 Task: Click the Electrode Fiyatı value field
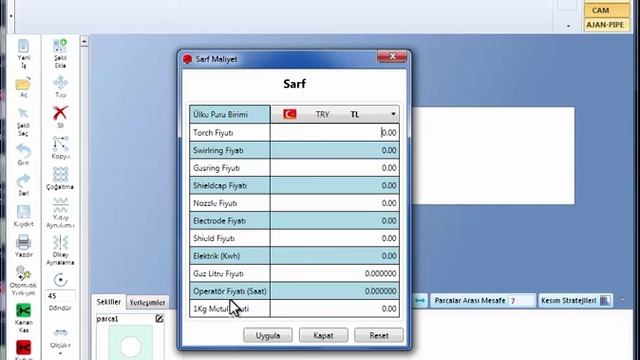point(335,220)
